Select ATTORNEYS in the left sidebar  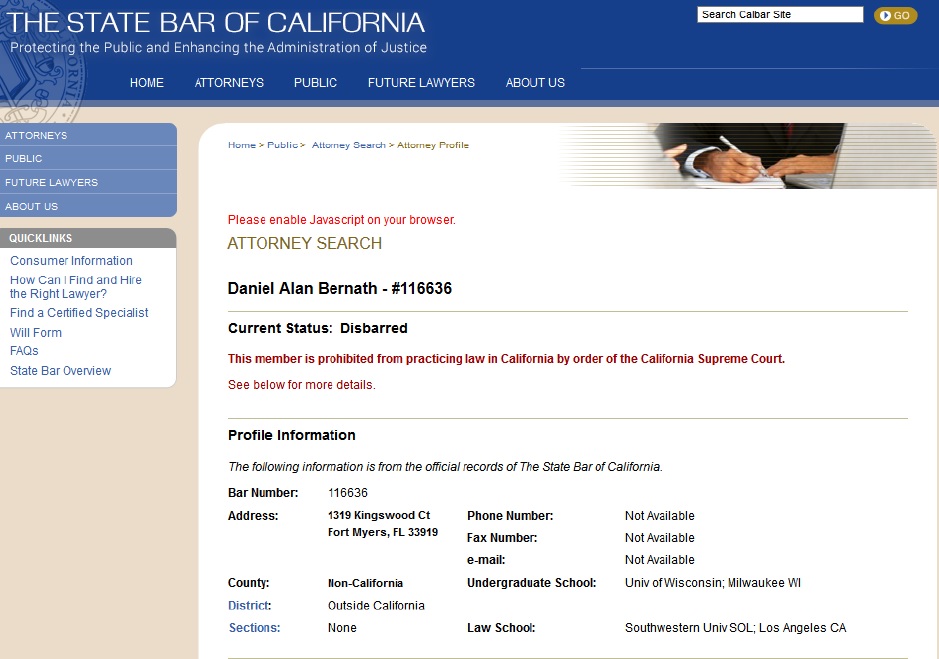pyautogui.click(x=36, y=135)
